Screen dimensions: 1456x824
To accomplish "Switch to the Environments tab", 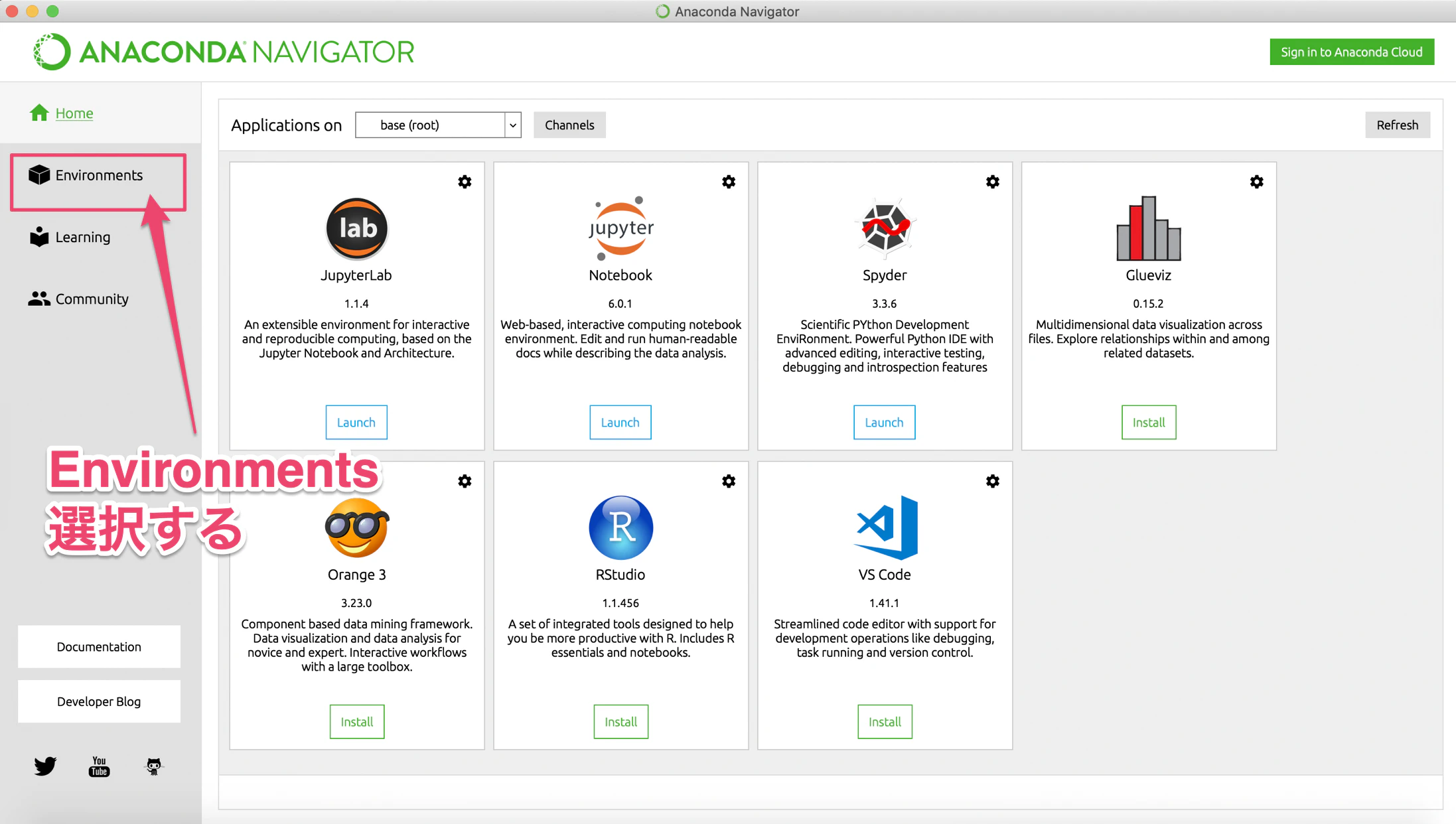I will pos(99,175).
